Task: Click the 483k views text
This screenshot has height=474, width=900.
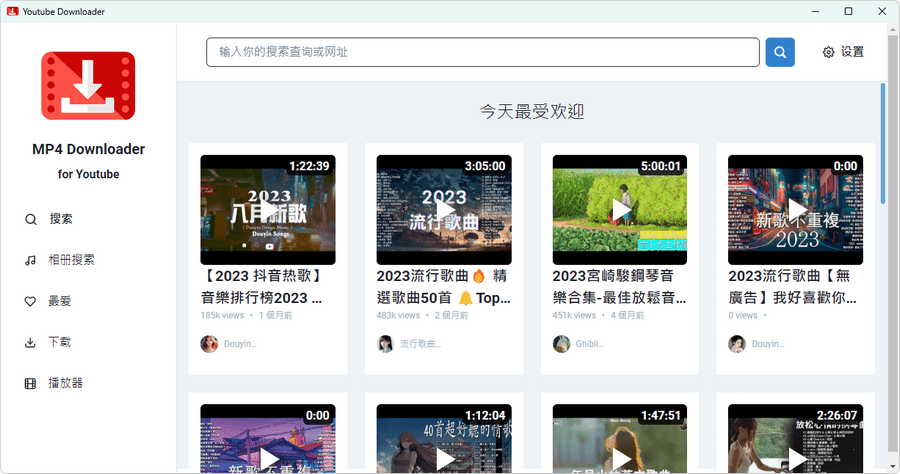Action: click(398, 315)
